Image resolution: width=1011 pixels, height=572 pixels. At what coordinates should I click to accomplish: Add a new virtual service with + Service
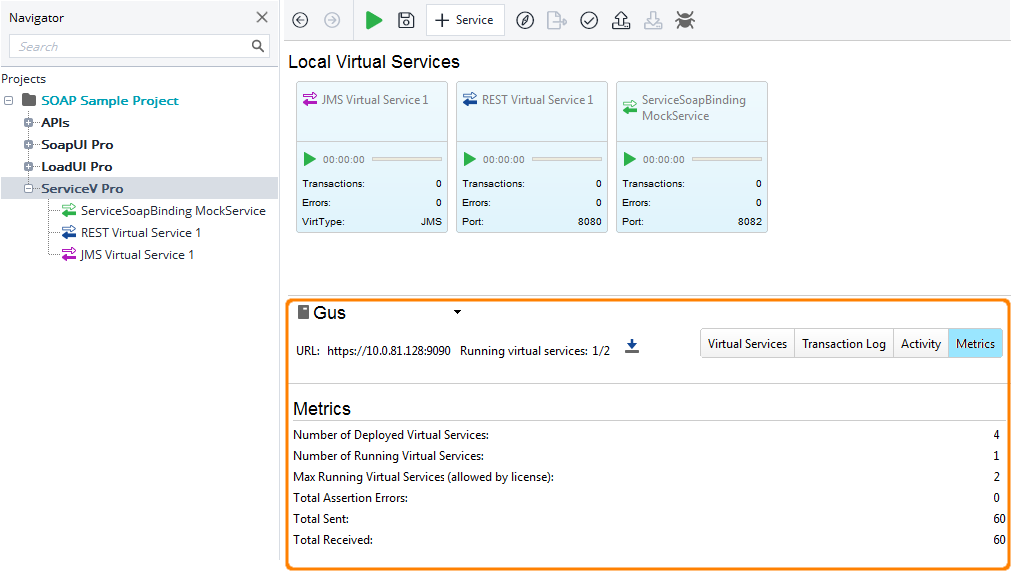point(465,20)
